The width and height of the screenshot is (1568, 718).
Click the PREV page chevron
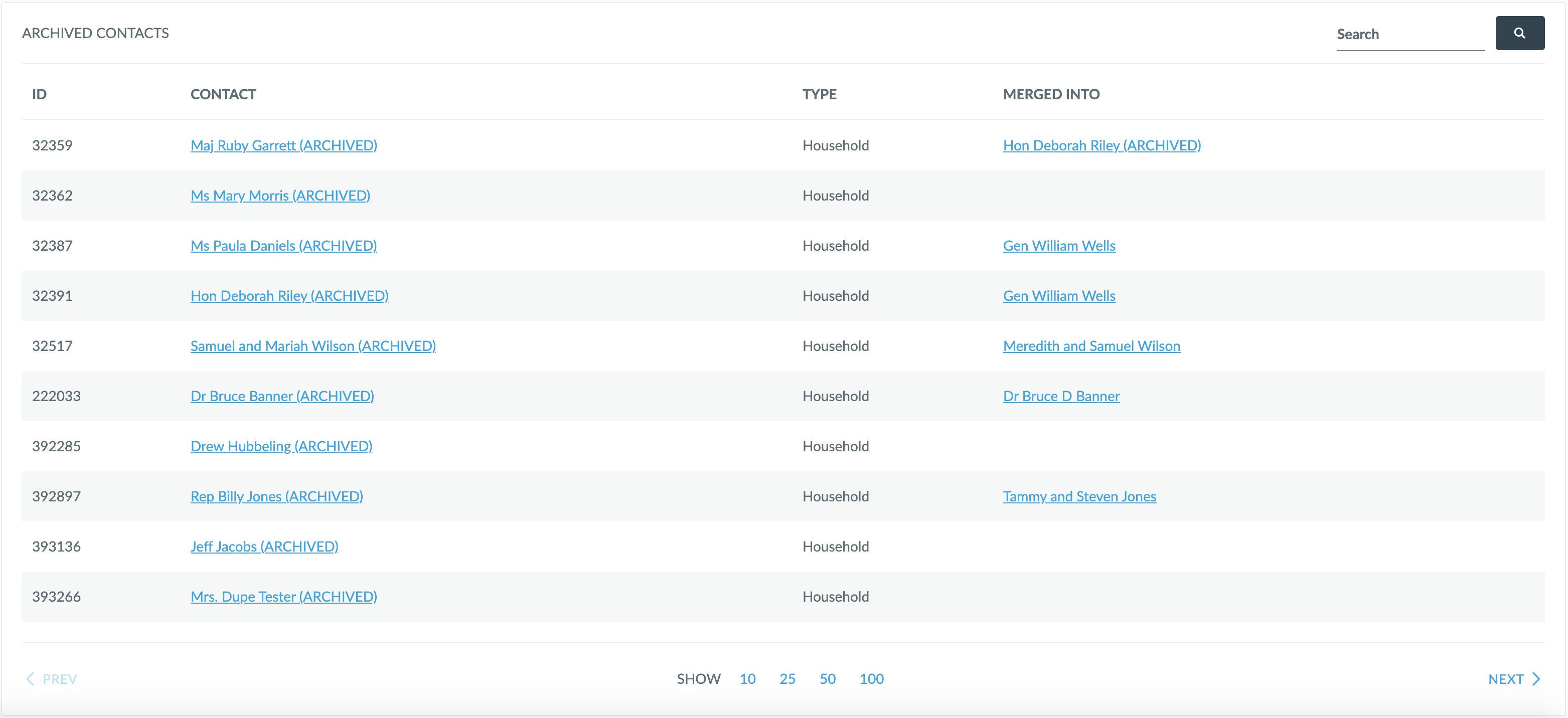(x=51, y=679)
